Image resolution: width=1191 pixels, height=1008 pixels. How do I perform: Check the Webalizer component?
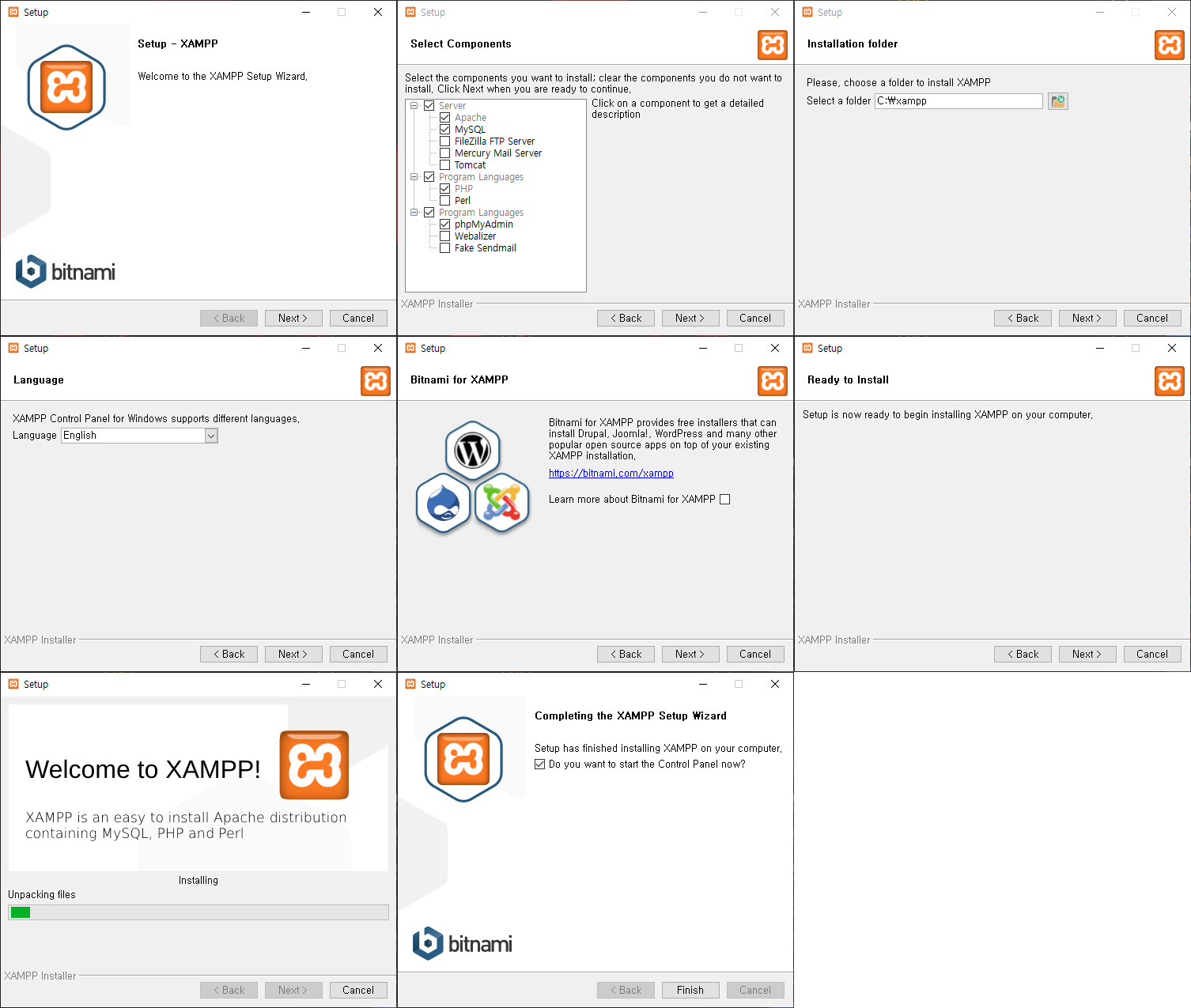click(445, 236)
